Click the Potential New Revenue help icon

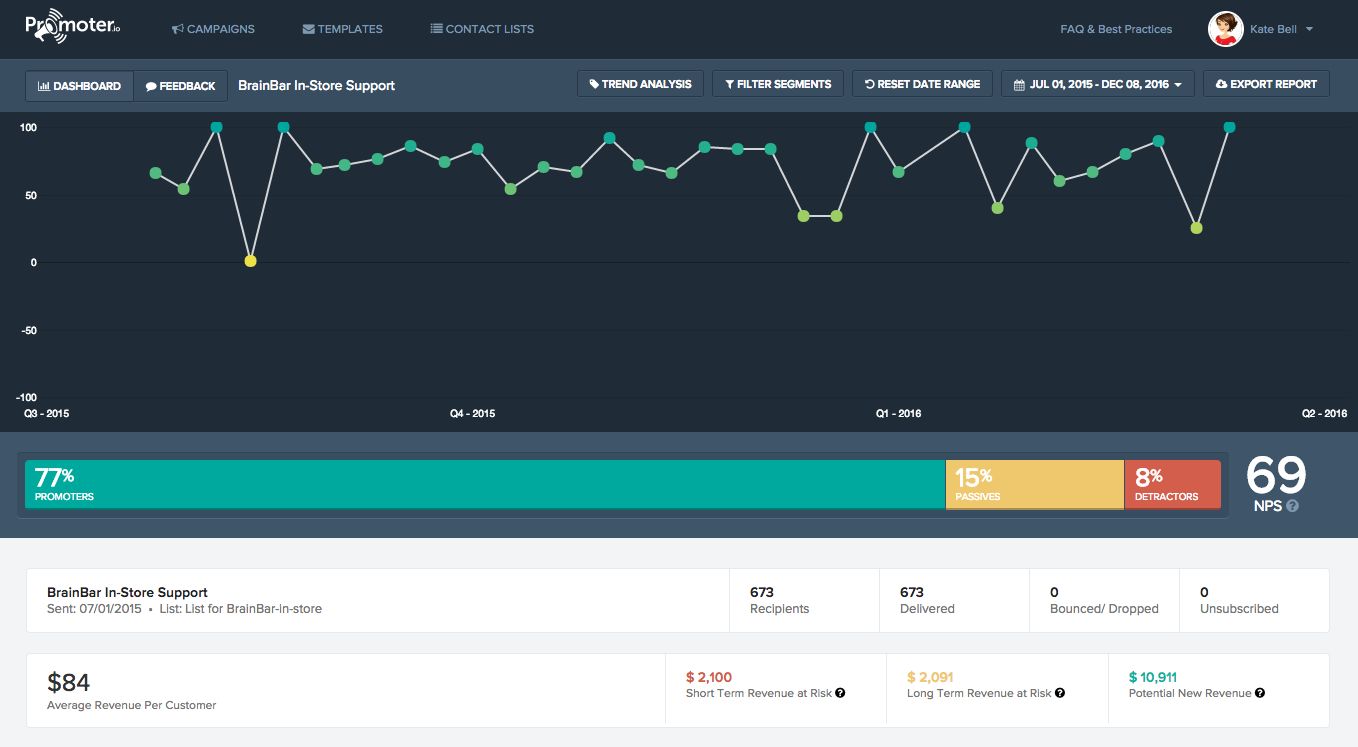pos(1260,693)
